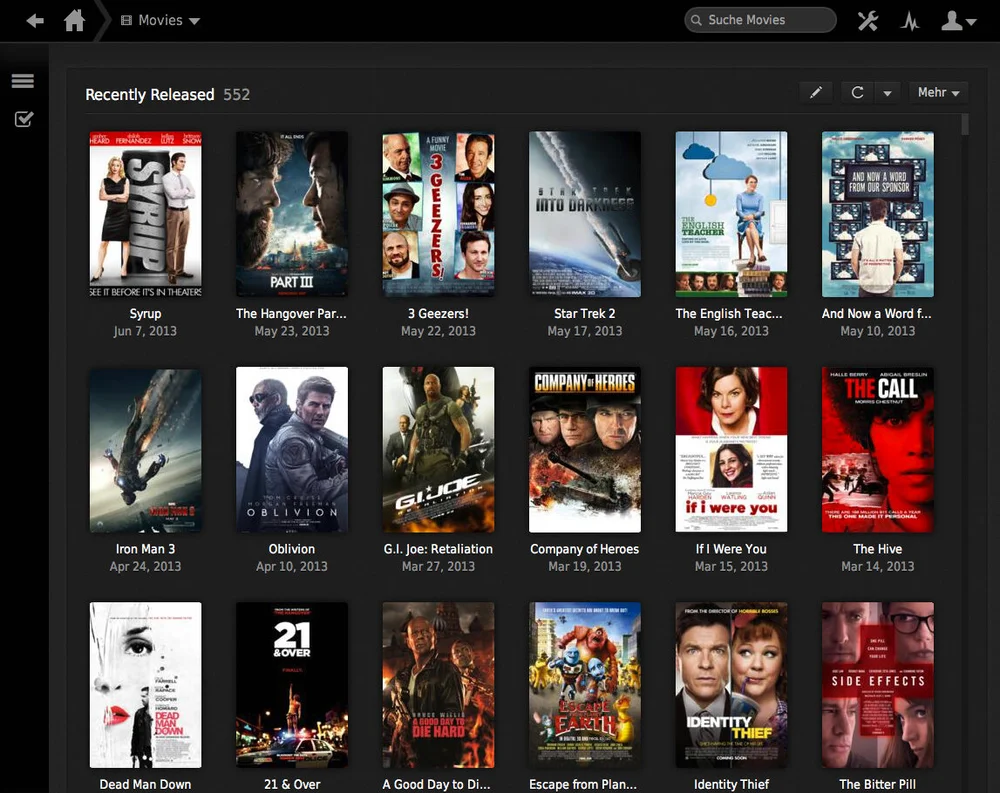The image size is (1000, 793).
Task: Refresh the library with the circular arrow icon
Action: click(858, 93)
